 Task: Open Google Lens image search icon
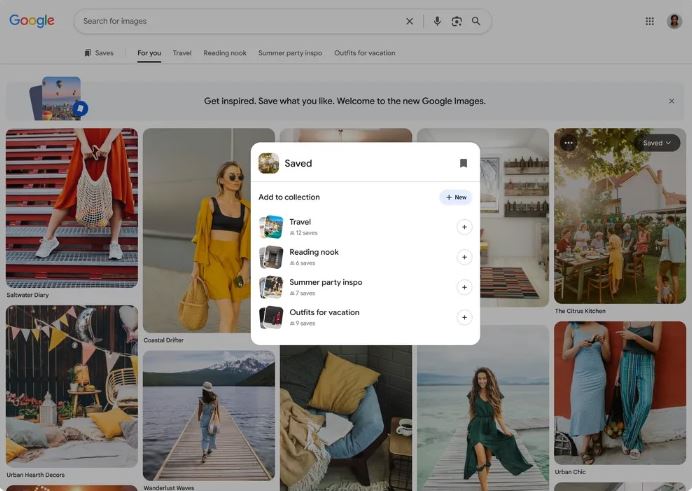click(x=456, y=21)
